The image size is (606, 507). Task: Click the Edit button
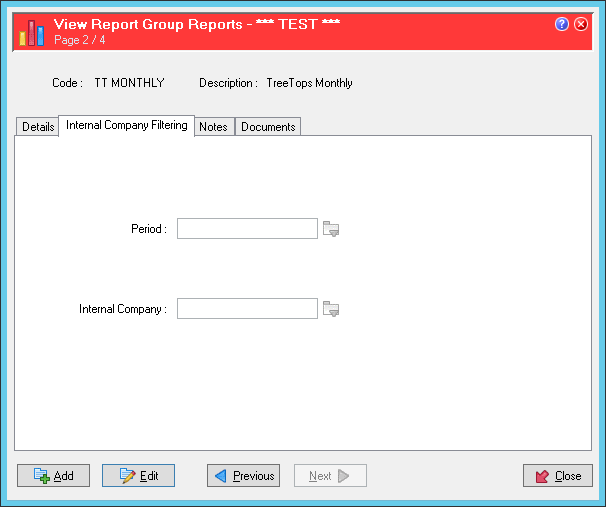138,476
